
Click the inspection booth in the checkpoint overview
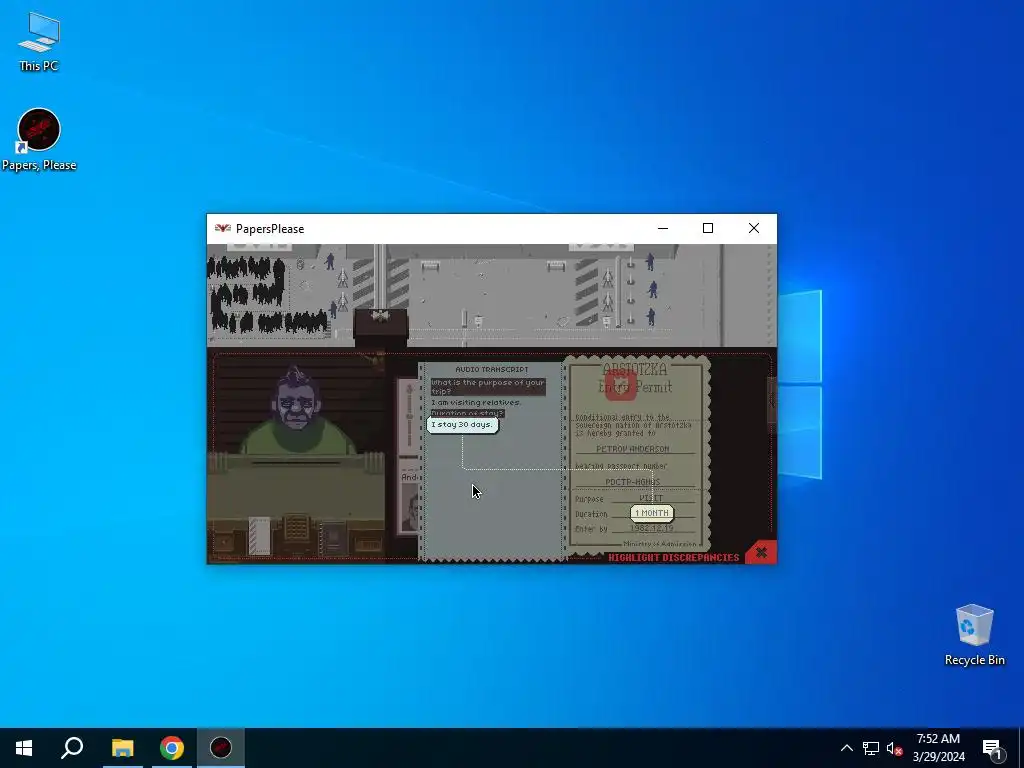[x=381, y=325]
